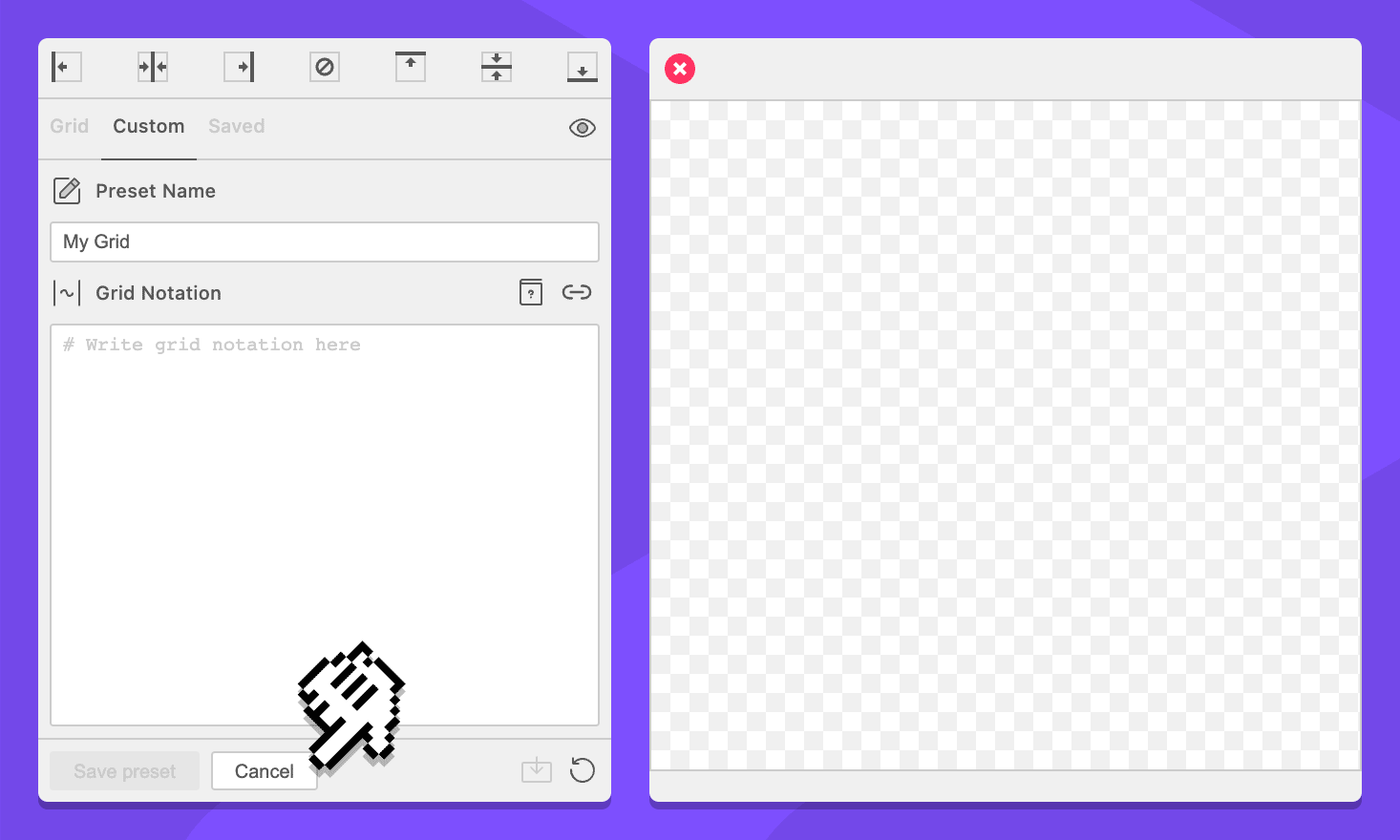Open grid notation help icon
This screenshot has width=1400, height=840.
point(531,293)
